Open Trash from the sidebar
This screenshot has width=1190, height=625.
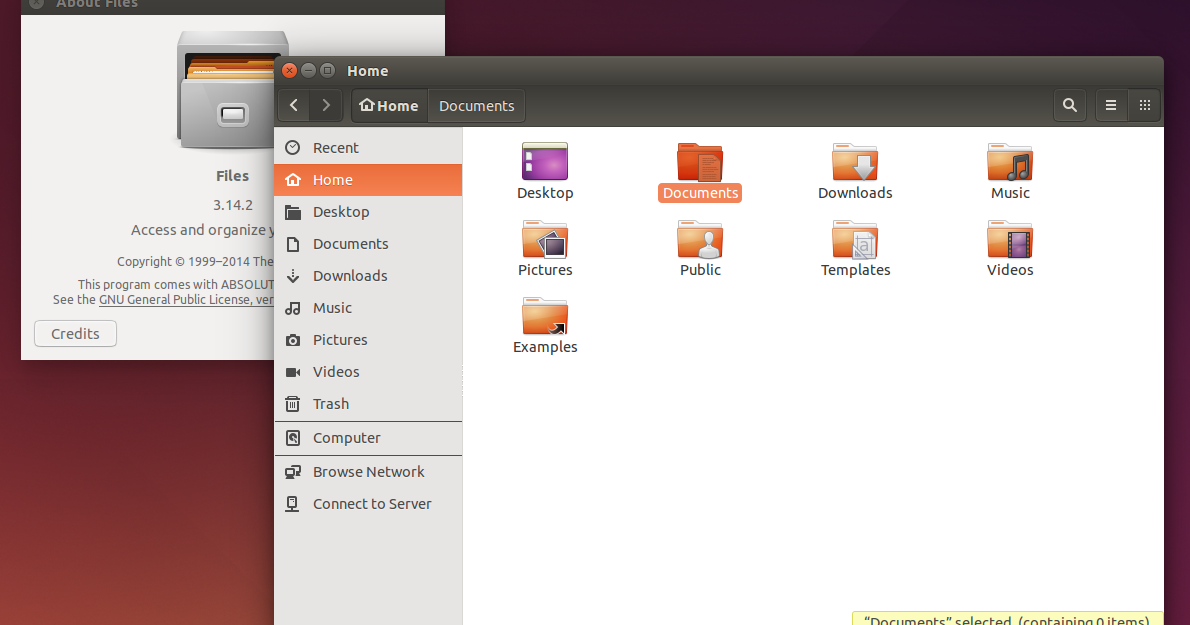[x=330, y=403]
